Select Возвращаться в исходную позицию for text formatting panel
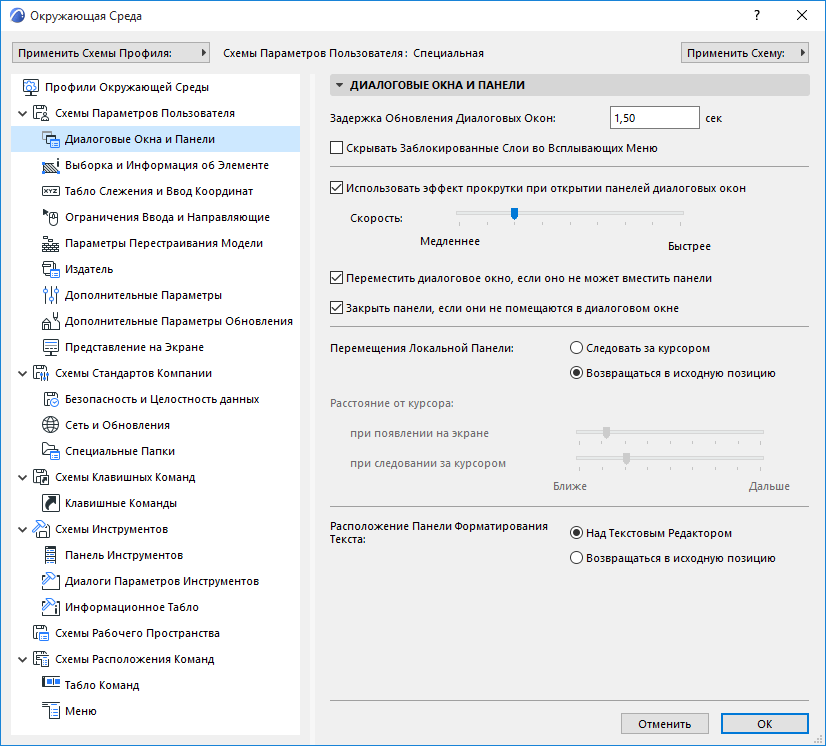The height and width of the screenshot is (746, 826). pyautogui.click(x=576, y=558)
